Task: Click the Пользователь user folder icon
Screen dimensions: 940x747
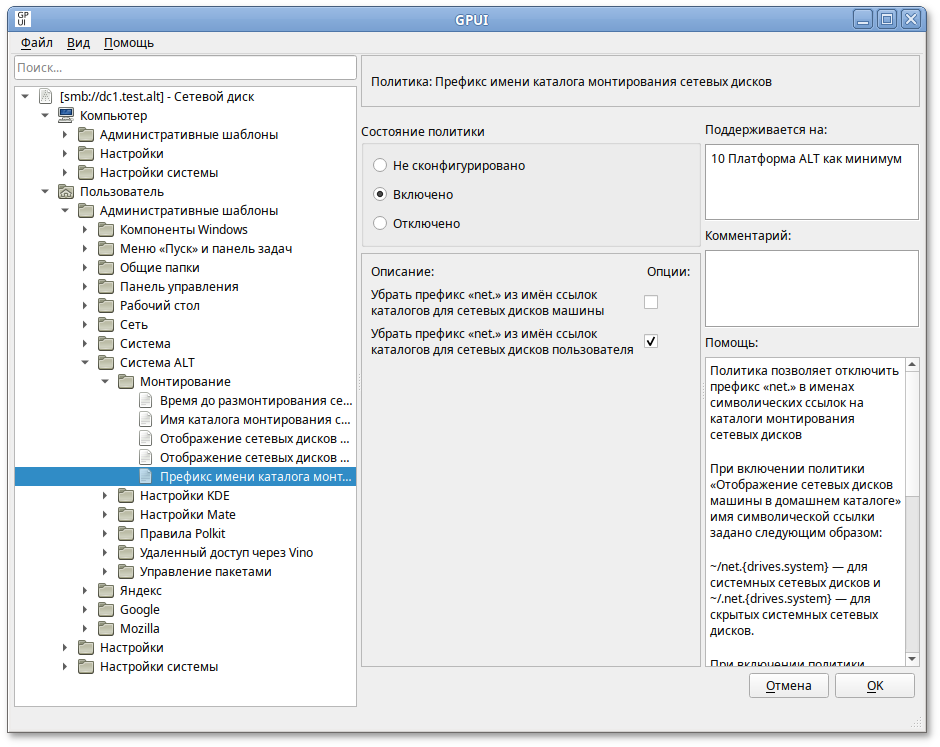Action: coord(65,192)
